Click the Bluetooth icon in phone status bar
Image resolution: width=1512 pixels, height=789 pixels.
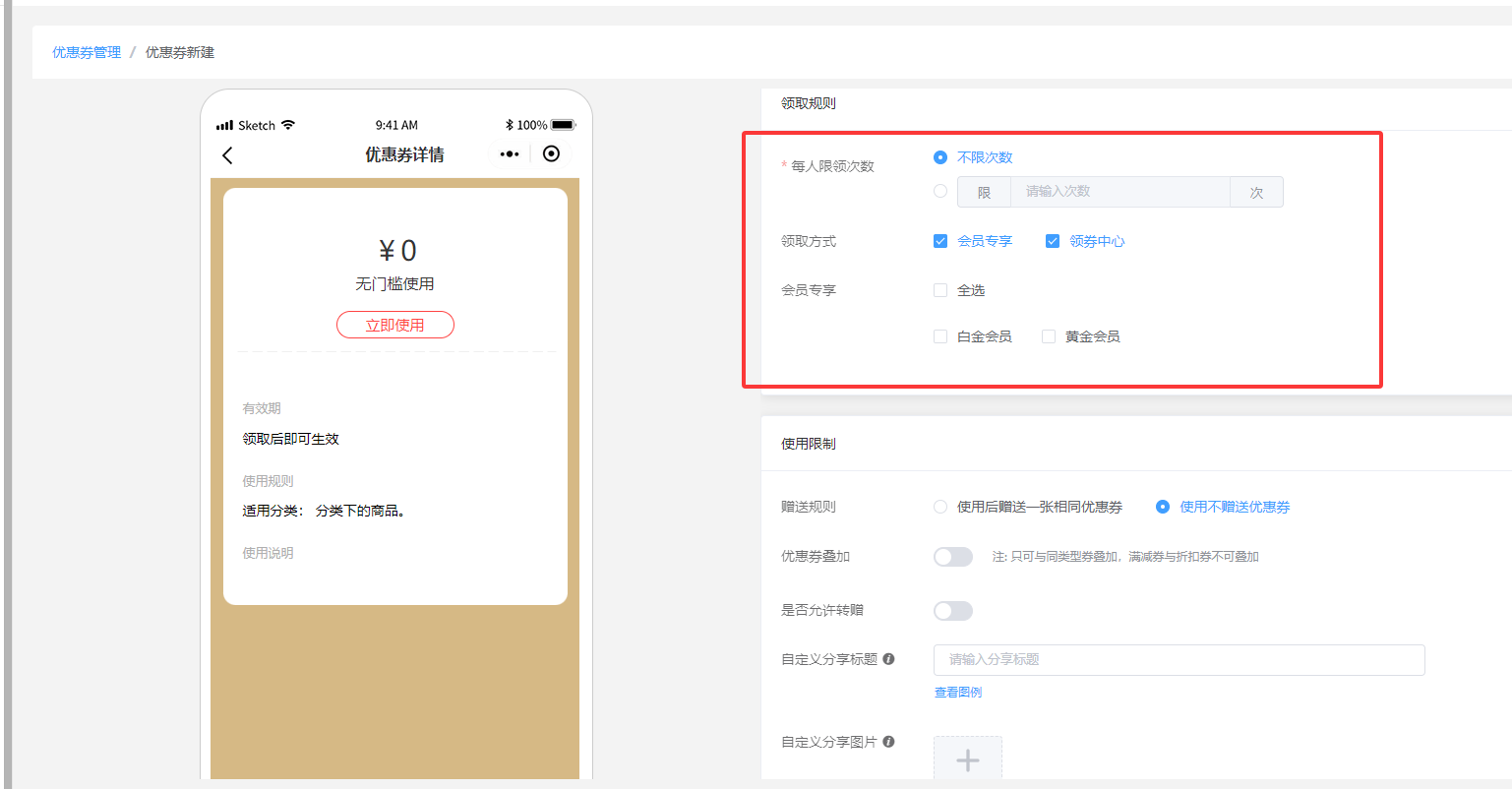510,125
